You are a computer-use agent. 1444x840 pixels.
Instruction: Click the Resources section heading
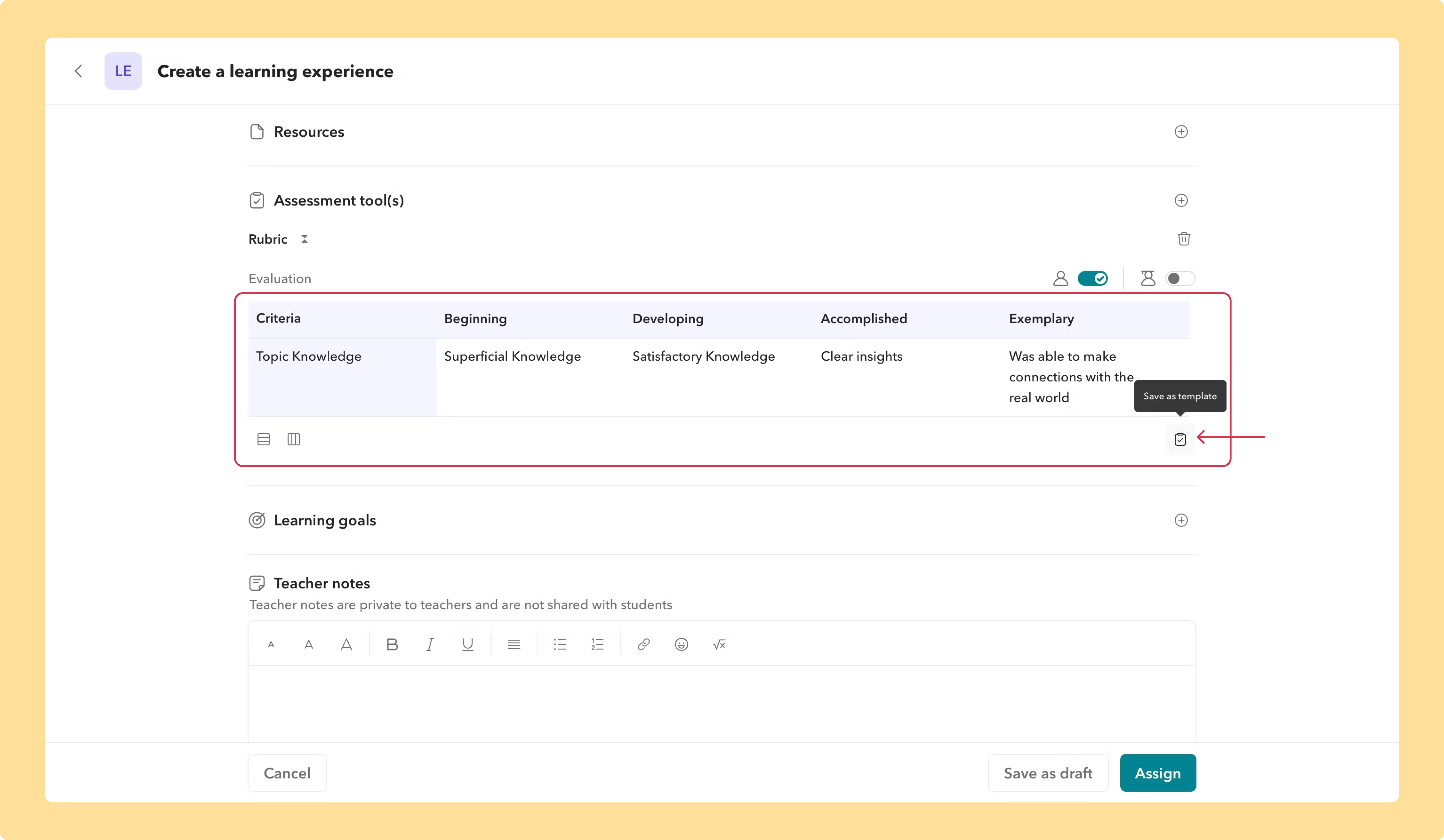(x=309, y=132)
